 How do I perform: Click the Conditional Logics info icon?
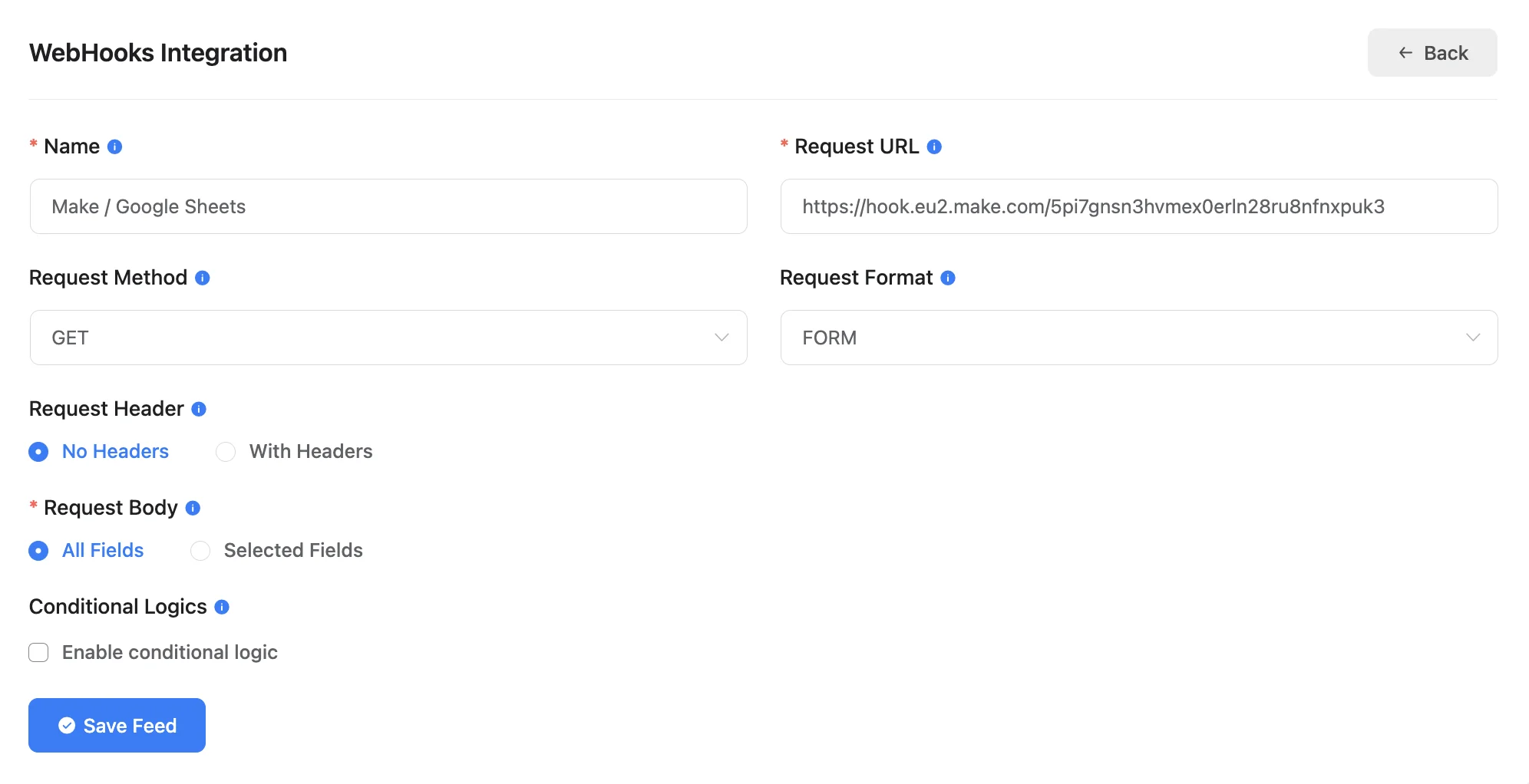click(x=222, y=607)
